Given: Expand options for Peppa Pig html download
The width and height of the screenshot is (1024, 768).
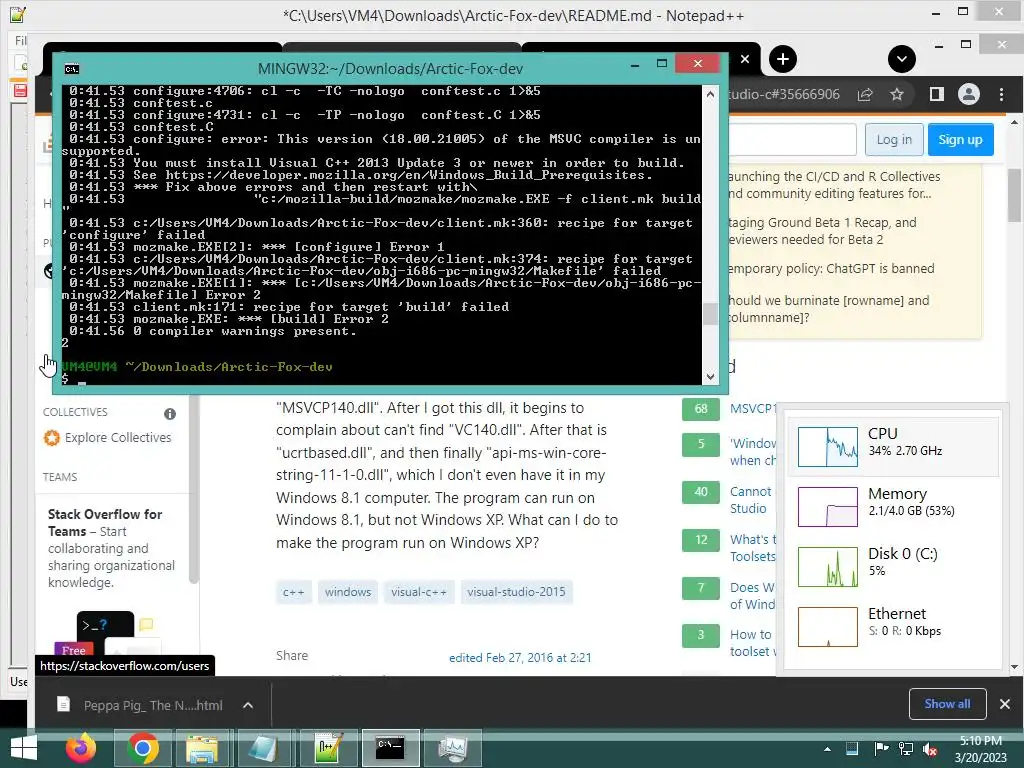Looking at the screenshot, I should [x=248, y=705].
